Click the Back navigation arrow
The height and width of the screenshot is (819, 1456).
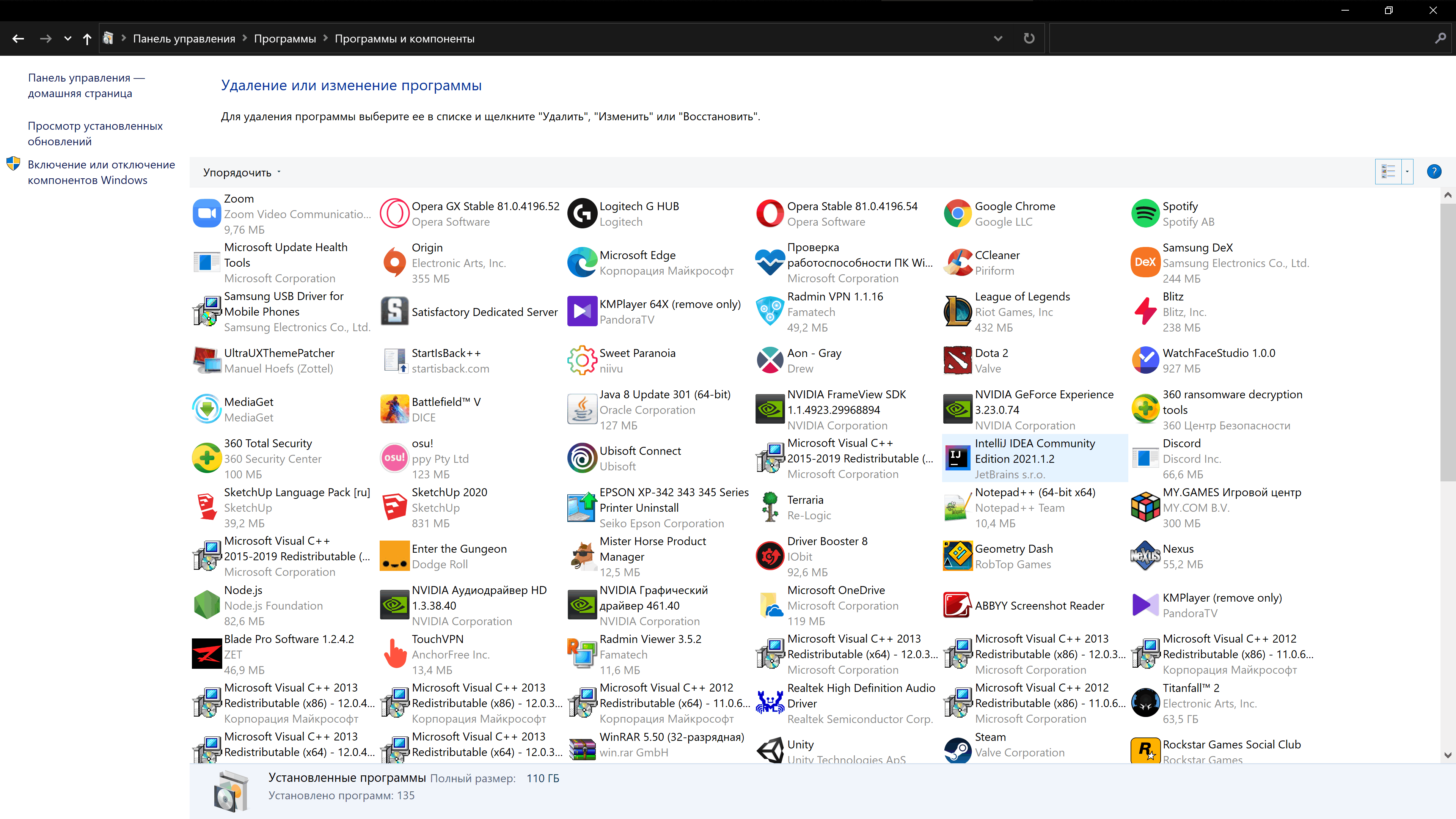point(18,38)
